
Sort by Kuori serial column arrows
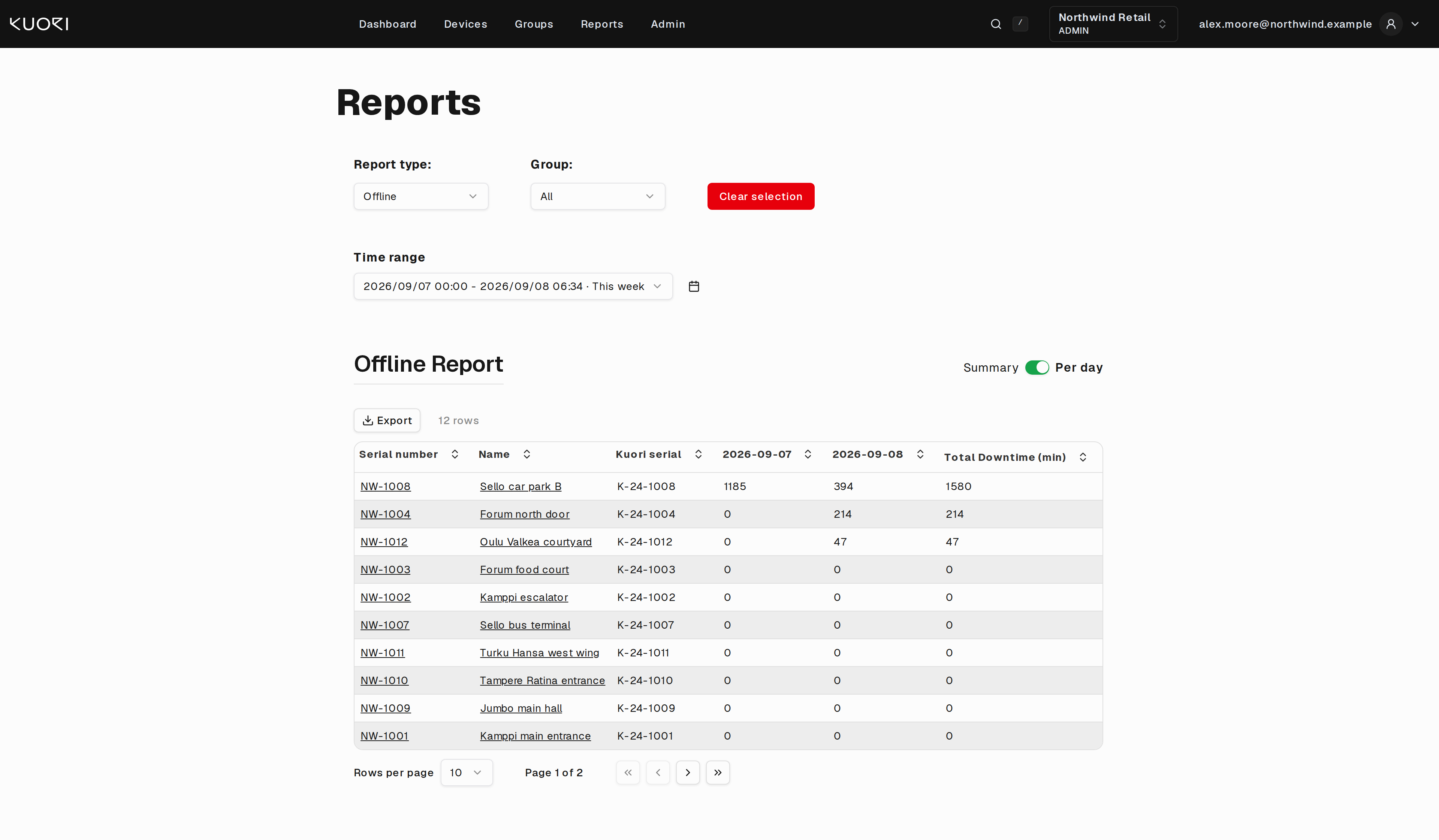point(698,454)
